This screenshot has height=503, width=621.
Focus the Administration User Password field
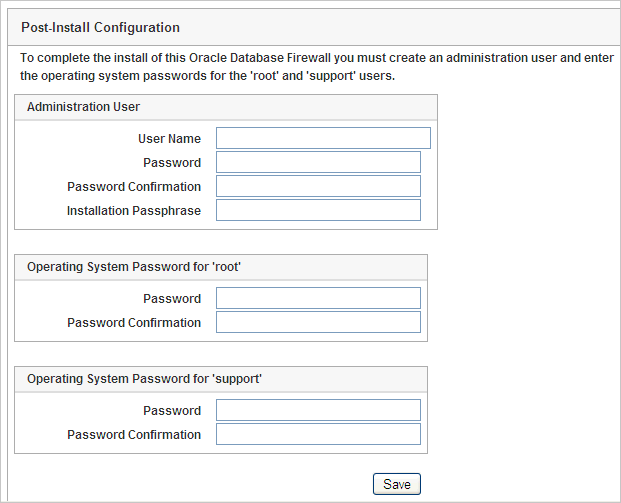pyautogui.click(x=318, y=162)
